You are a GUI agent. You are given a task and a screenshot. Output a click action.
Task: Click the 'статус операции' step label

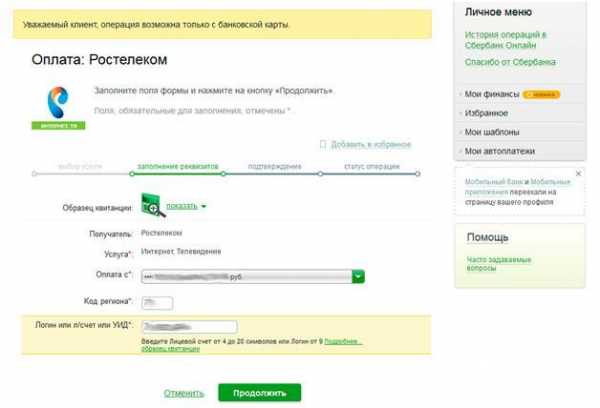[372, 166]
